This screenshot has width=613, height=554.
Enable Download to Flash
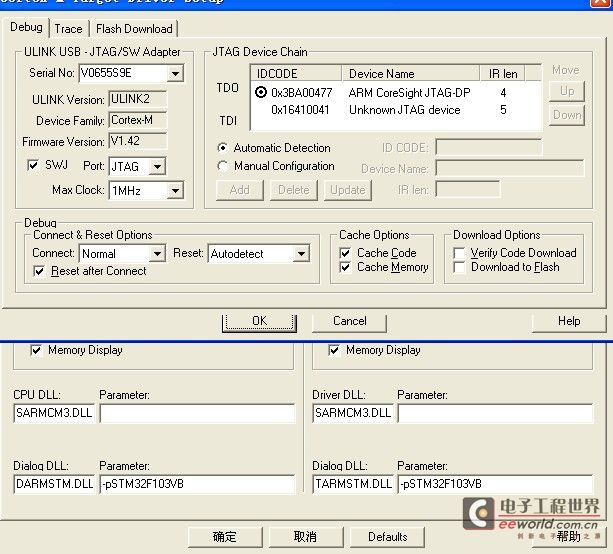pyautogui.click(x=459, y=267)
